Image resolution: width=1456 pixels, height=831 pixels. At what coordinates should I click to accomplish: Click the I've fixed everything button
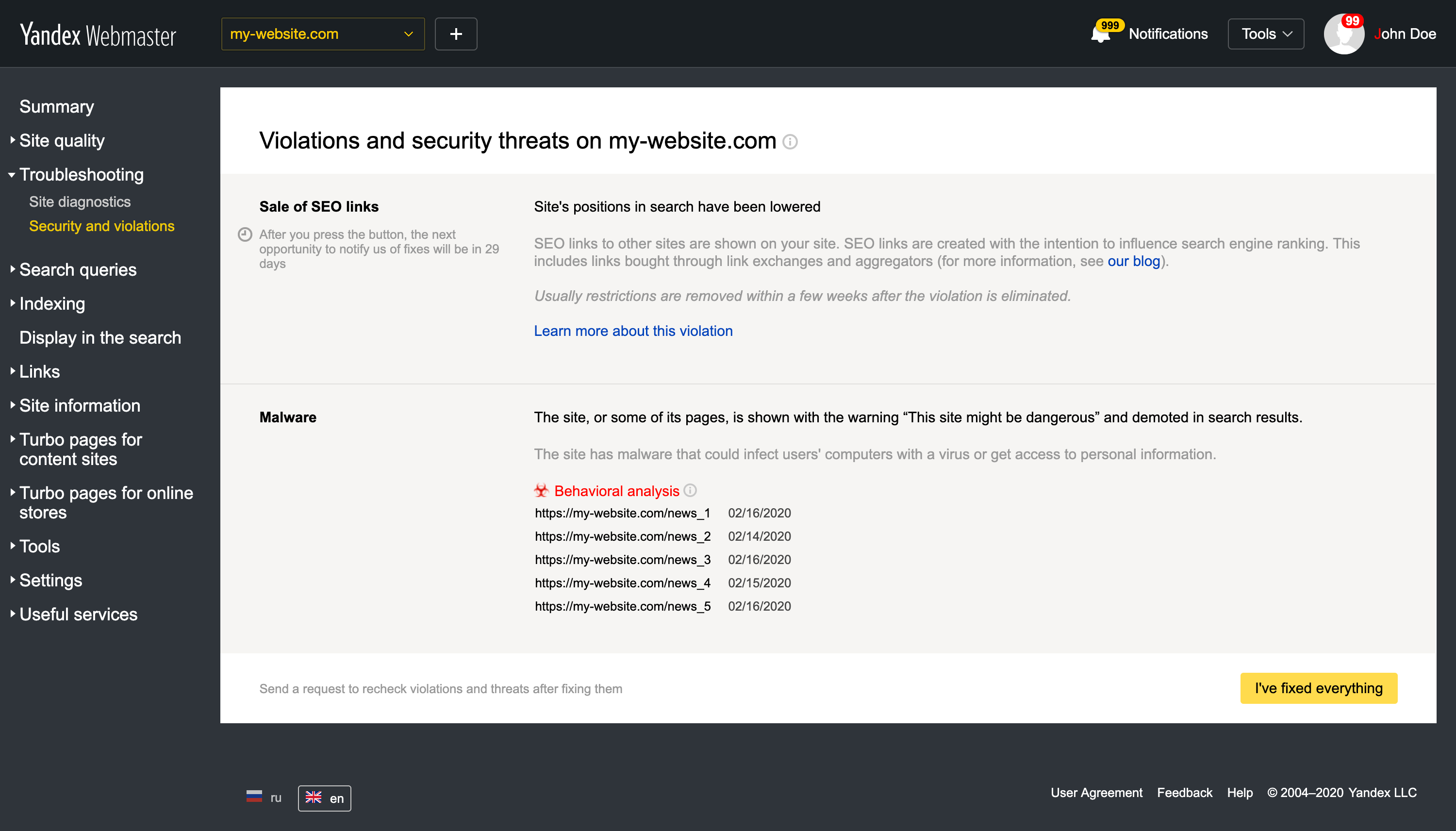coord(1319,688)
